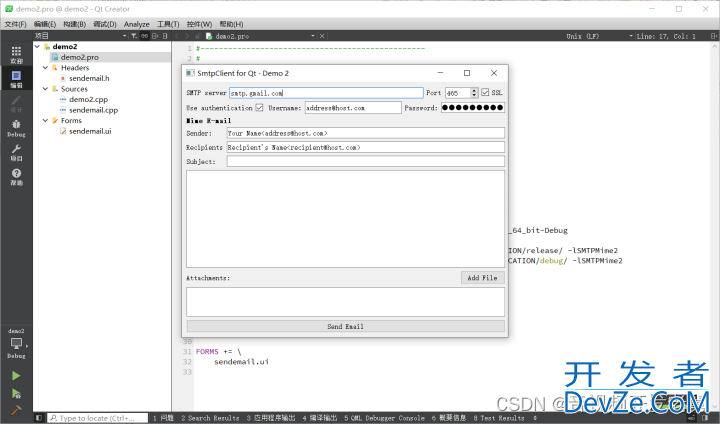Click the Build hammer icon
720x424 pixels.
16,410
